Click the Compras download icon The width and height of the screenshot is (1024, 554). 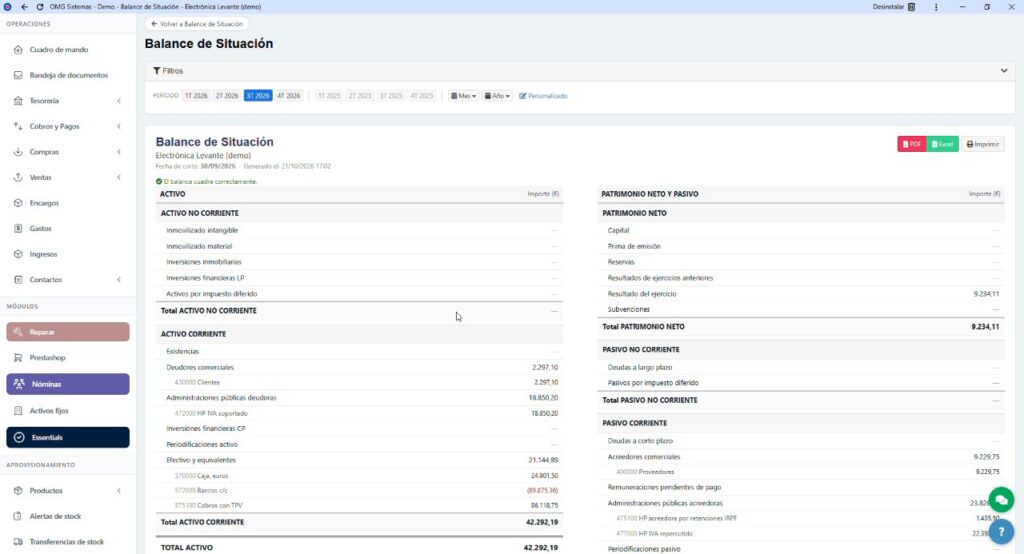[x=18, y=152]
